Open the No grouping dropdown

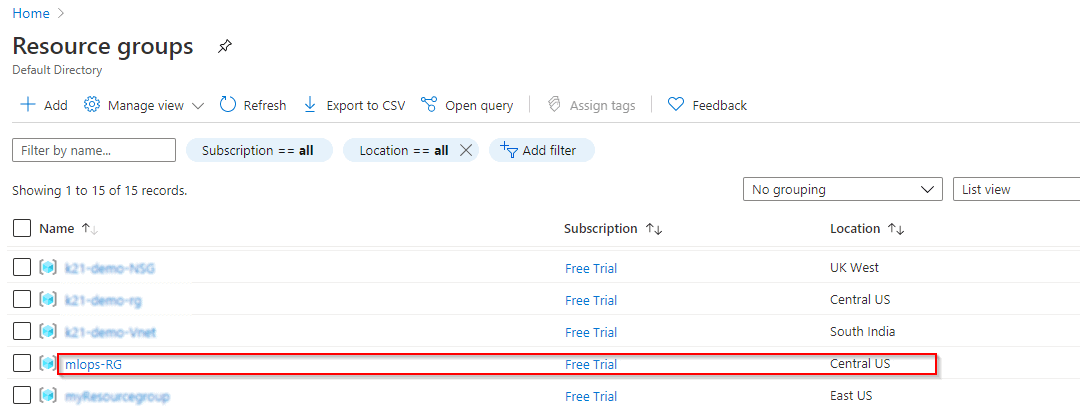[842, 189]
